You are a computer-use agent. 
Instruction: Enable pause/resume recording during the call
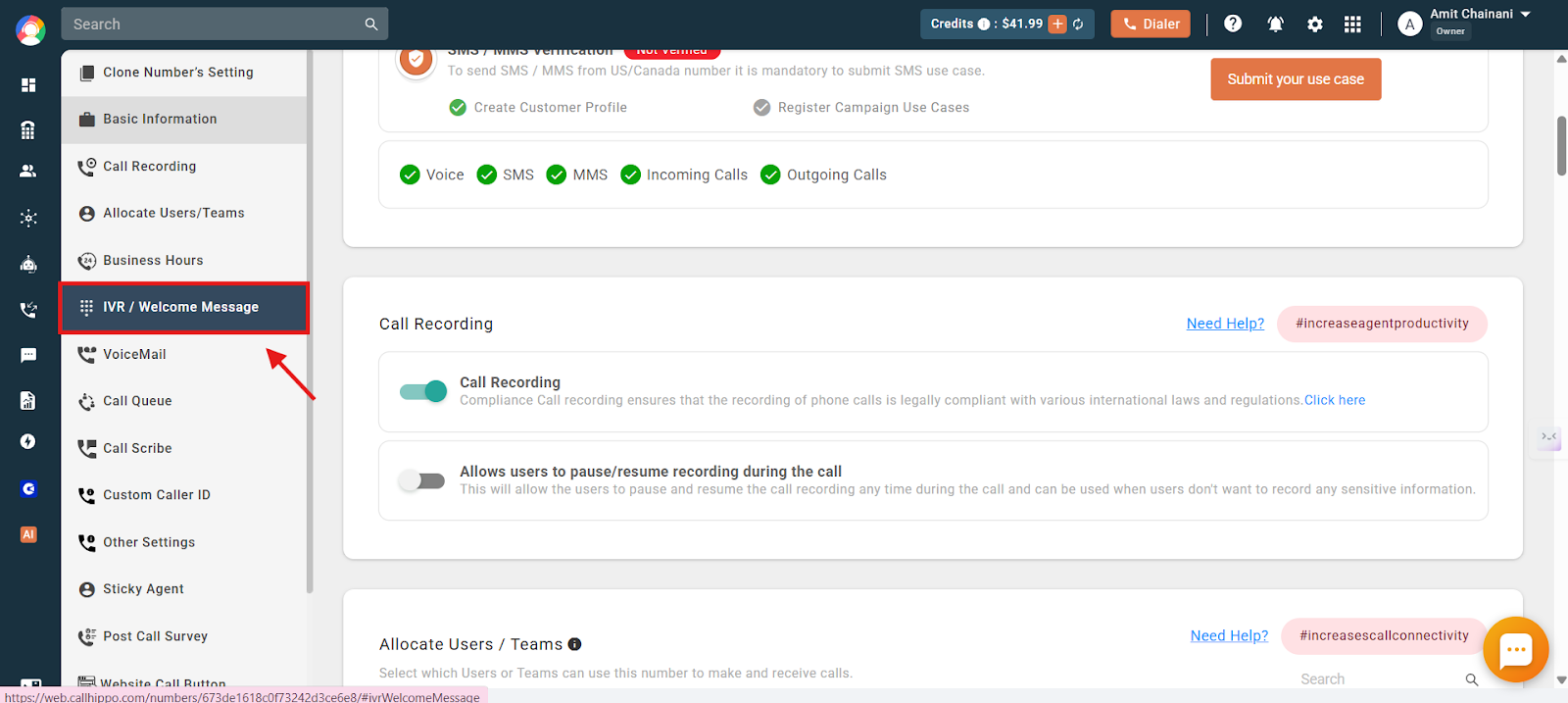point(422,480)
